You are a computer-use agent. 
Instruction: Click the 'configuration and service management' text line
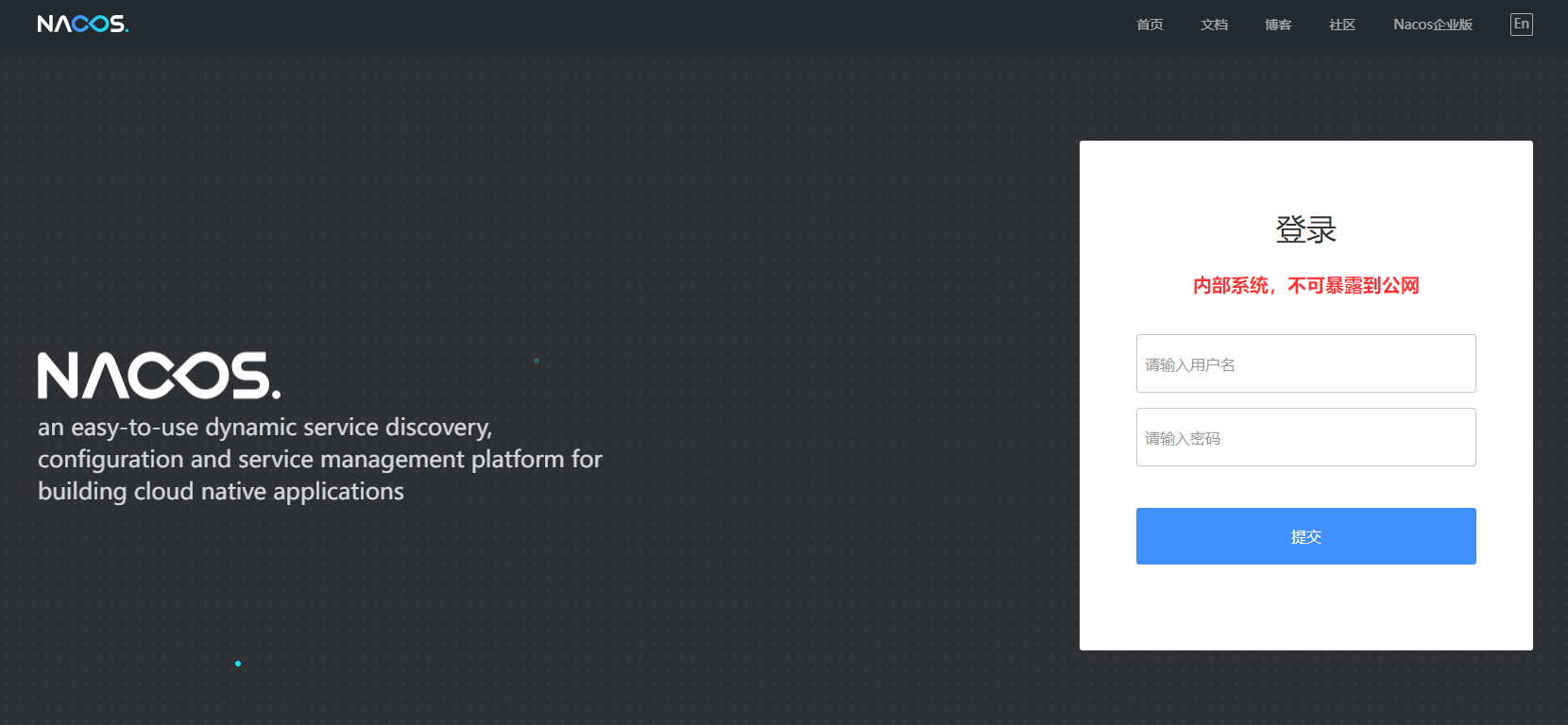(x=319, y=460)
